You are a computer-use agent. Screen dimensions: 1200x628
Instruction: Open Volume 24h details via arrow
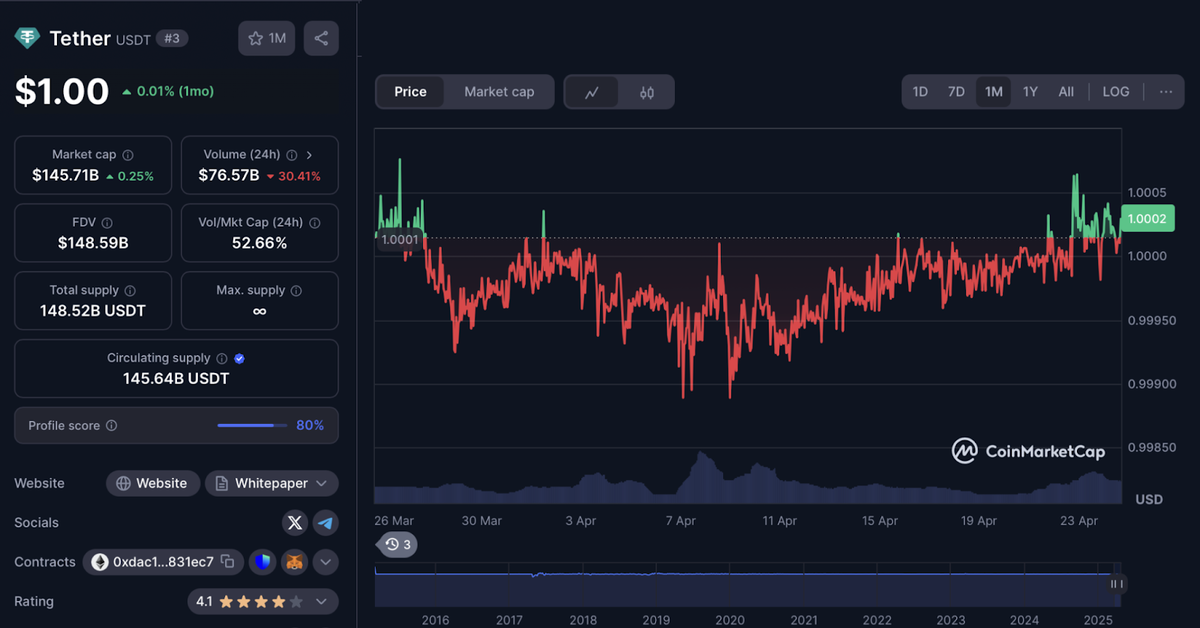tap(311, 155)
